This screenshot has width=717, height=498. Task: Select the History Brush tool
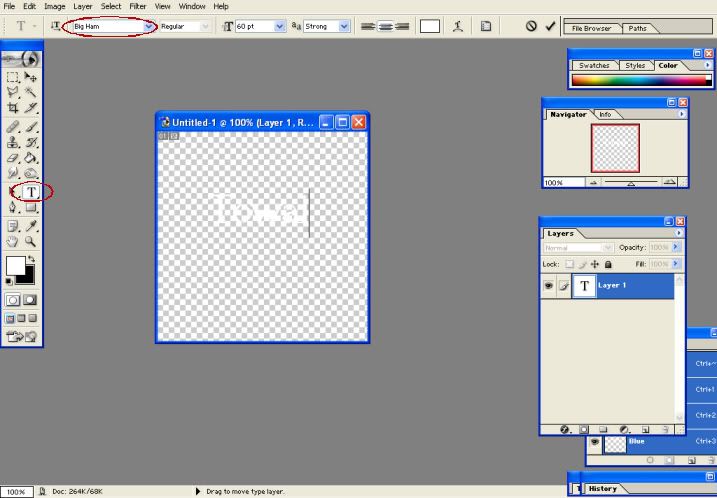[31, 142]
